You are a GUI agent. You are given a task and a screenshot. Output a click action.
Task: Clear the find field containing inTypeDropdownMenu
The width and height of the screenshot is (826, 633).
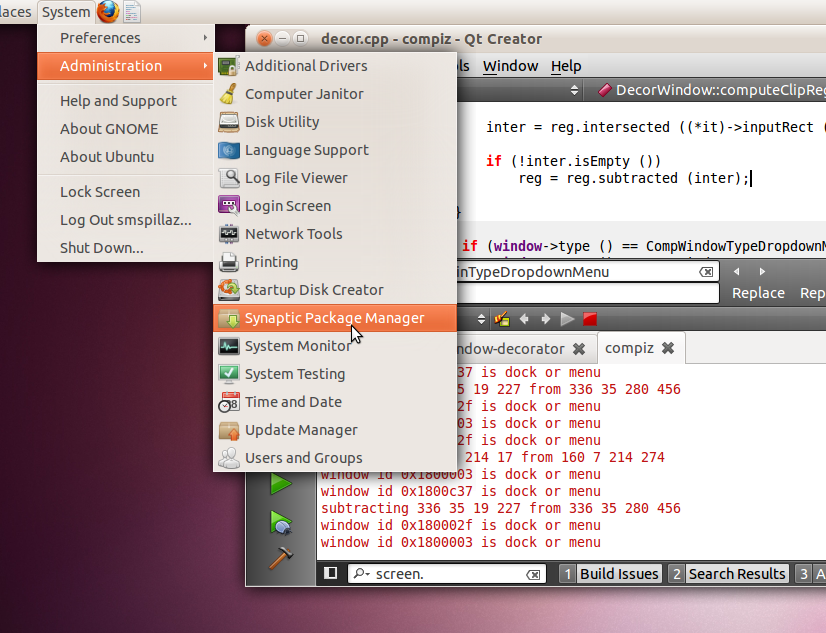706,272
